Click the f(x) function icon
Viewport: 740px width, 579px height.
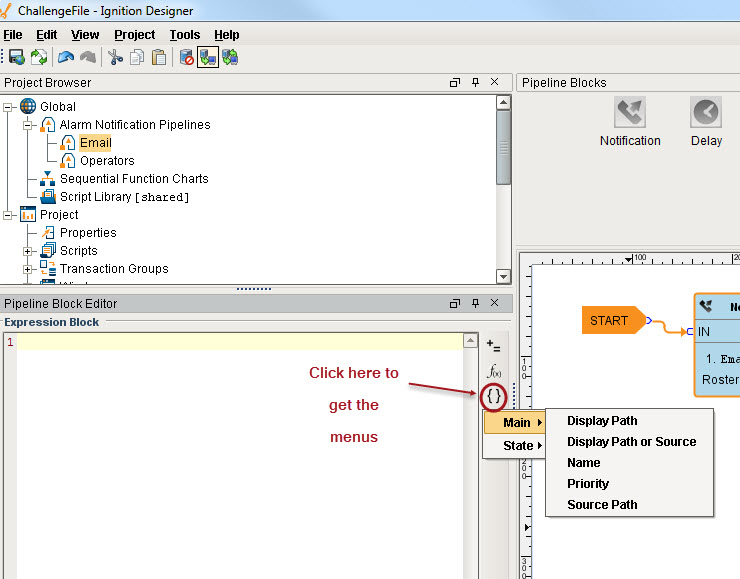494,371
